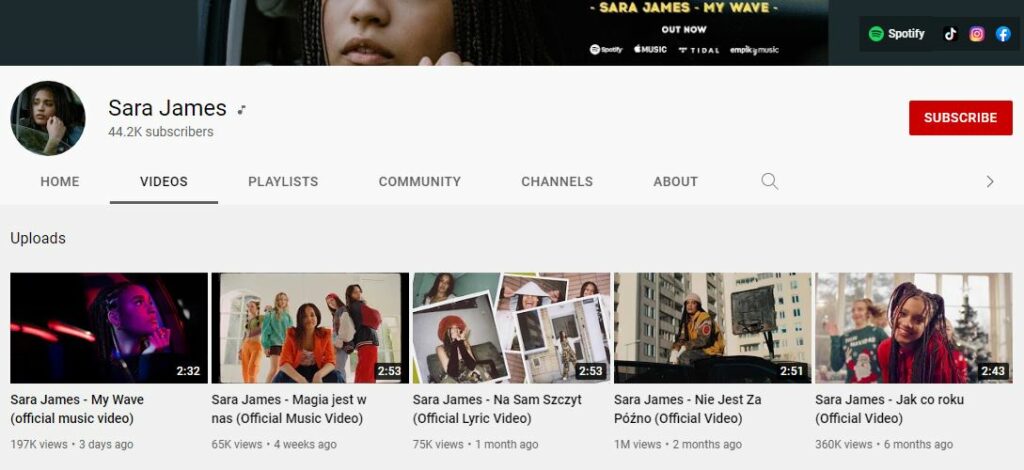
Task: Click '65K views • 4 weeks ago'
Action: tap(274, 445)
